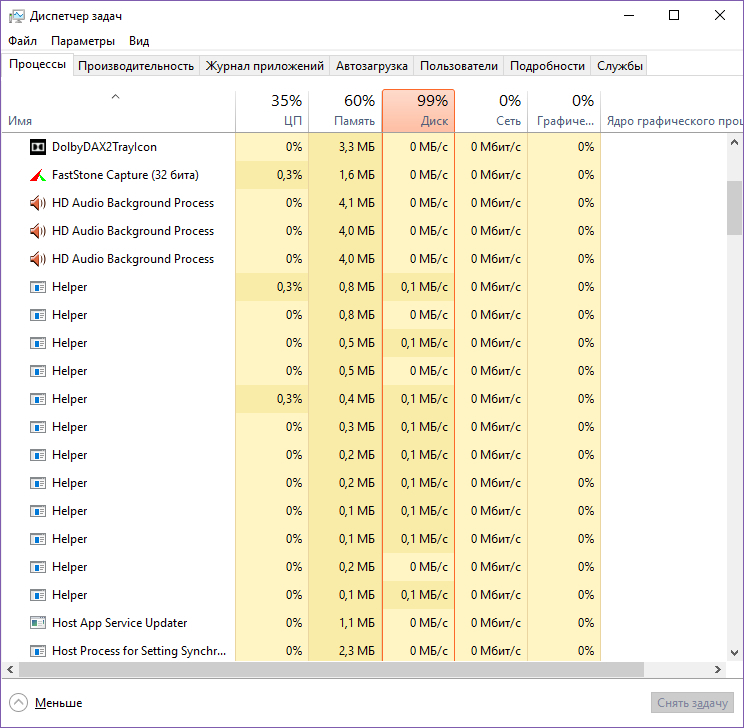Open the Файл menu
The image size is (744, 728).
pyautogui.click(x=22, y=41)
